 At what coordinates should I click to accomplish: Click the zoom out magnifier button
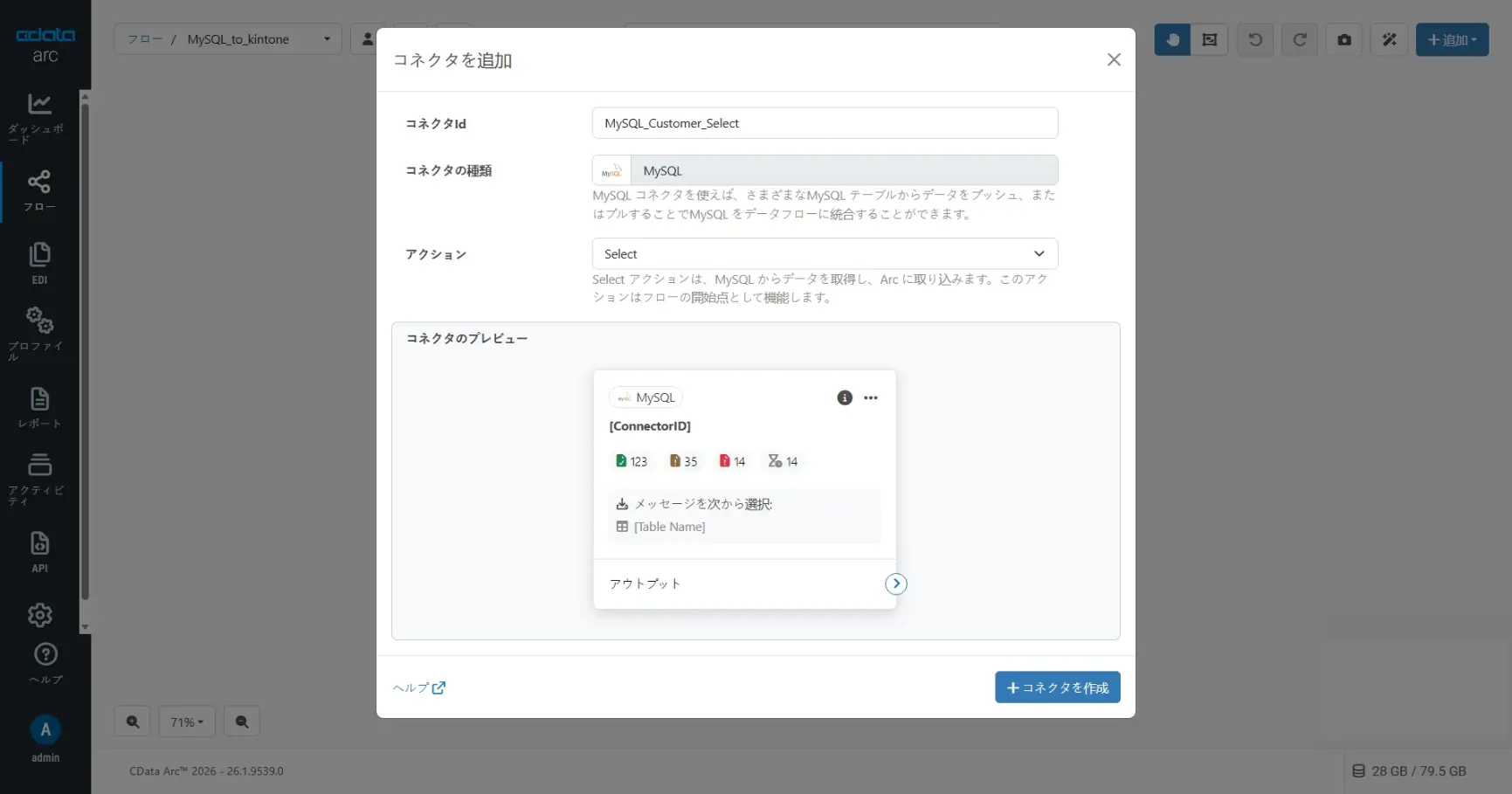point(242,722)
